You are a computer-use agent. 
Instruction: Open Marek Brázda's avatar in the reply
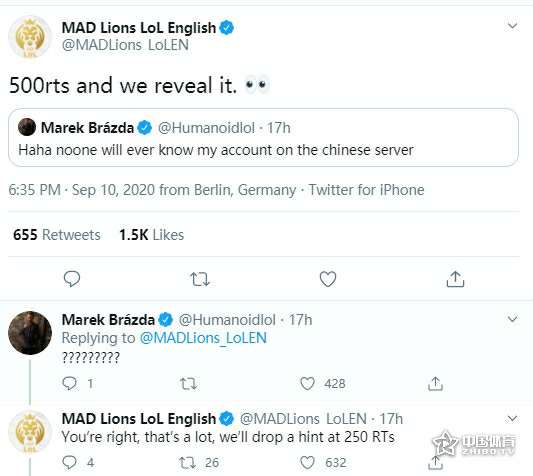tap(30, 333)
